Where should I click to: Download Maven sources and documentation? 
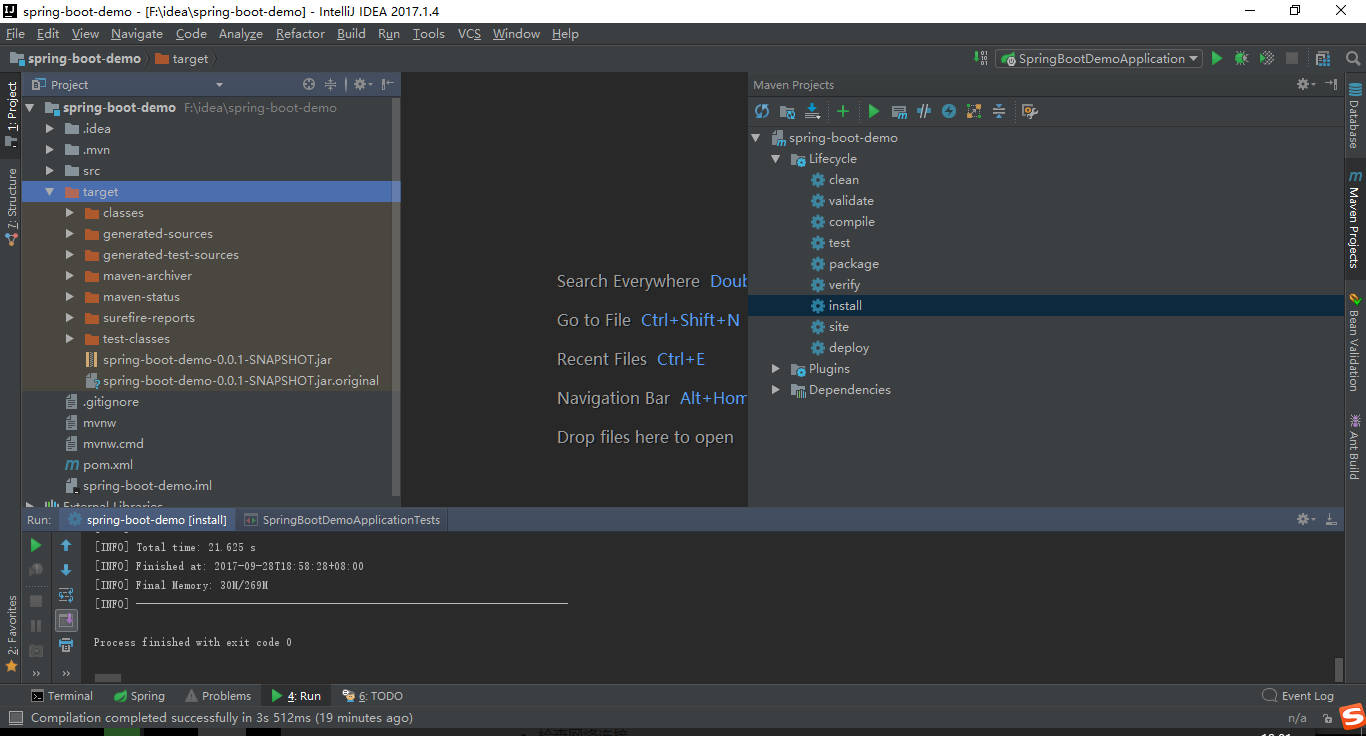pos(813,111)
